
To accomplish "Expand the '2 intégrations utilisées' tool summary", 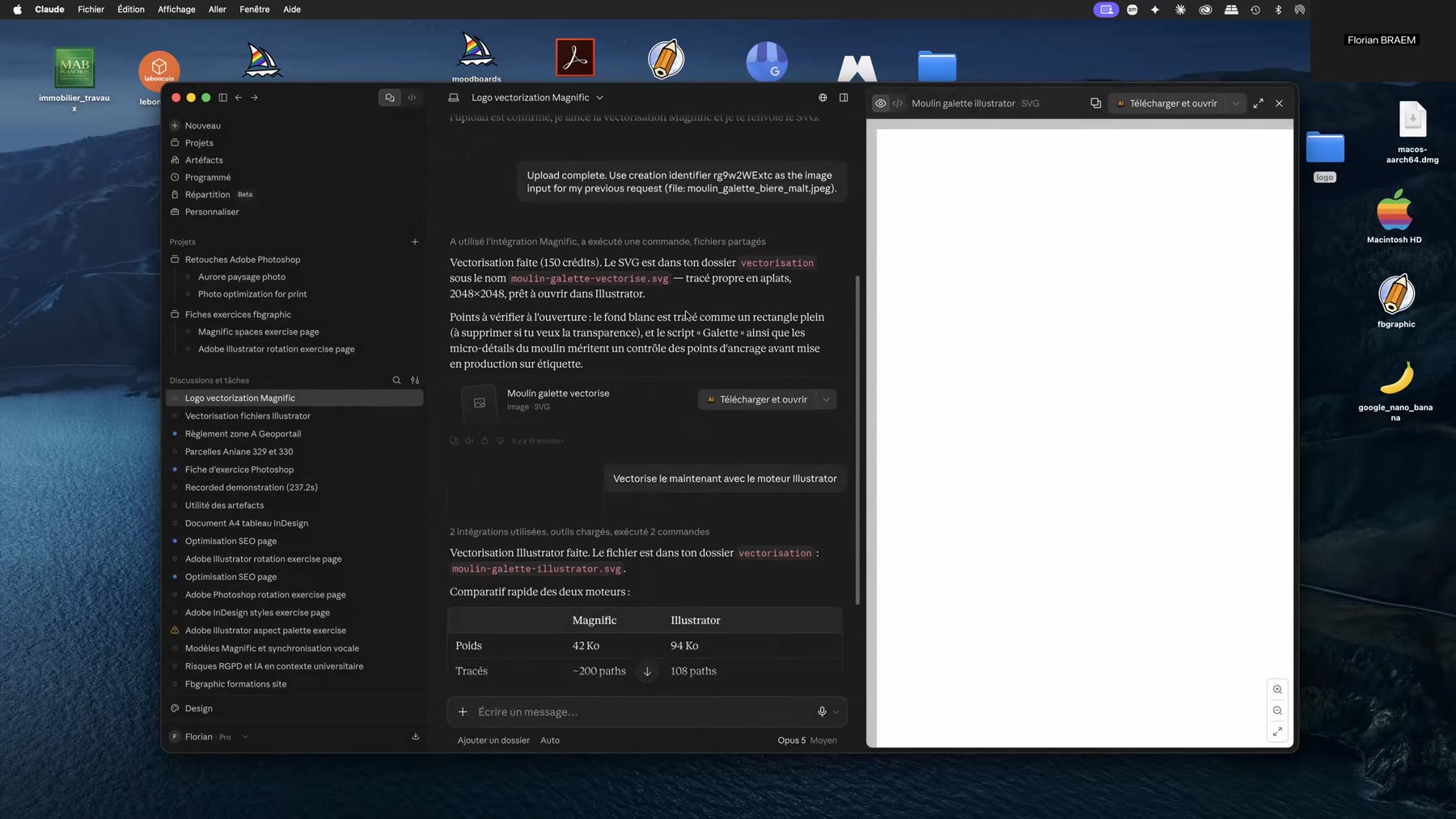I will tap(579, 532).
